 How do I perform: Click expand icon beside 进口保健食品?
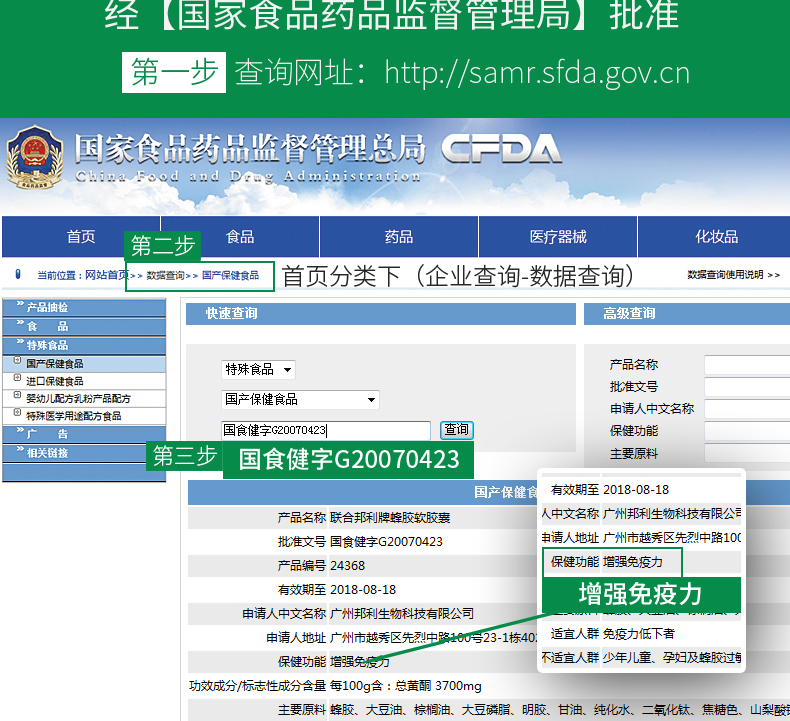[17, 380]
